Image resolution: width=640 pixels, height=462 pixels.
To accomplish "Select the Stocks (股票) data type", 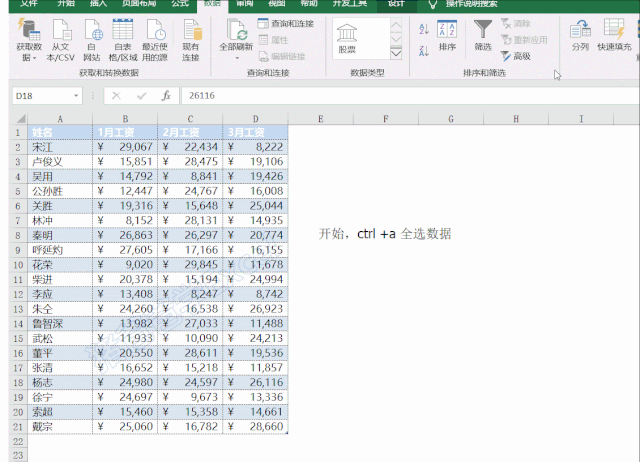I will click(347, 39).
